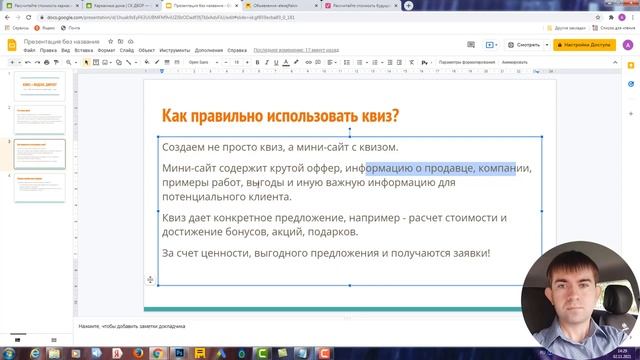Open the Формат menu
The height and width of the screenshot is (360, 640).
107,50
